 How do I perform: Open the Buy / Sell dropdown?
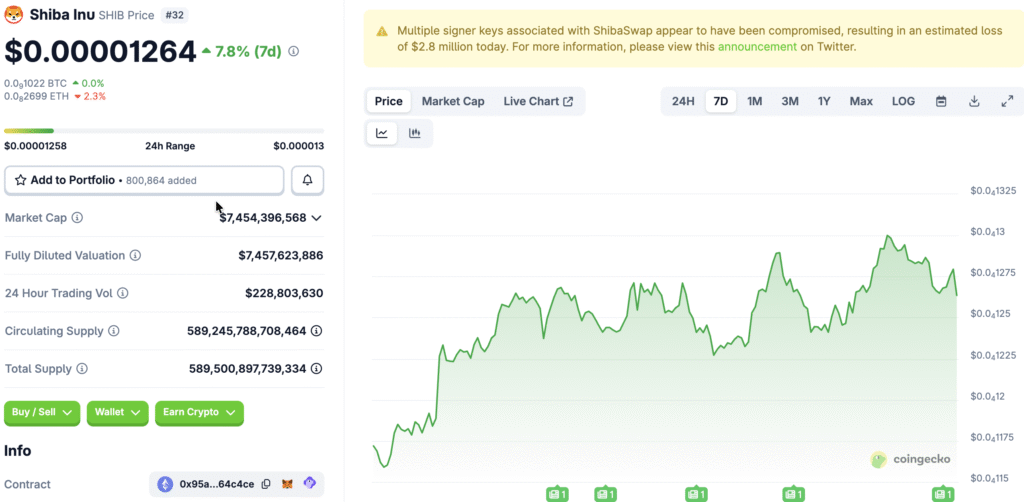coord(42,412)
